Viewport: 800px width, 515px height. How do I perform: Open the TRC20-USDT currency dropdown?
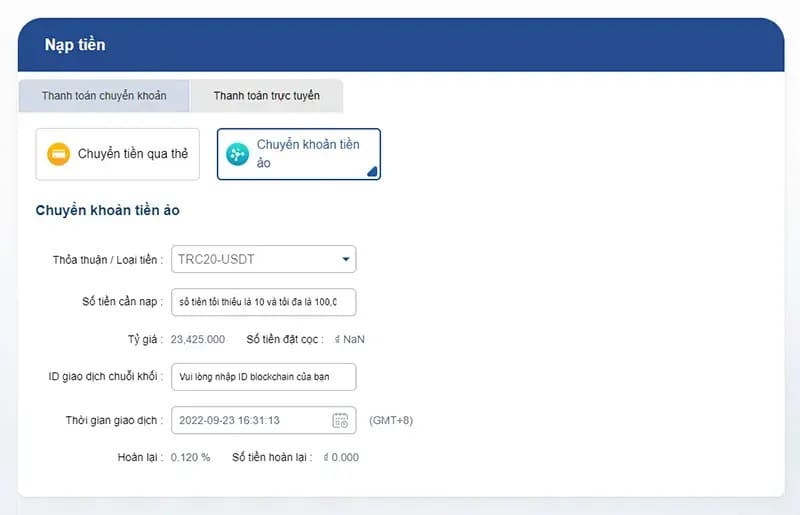pos(264,259)
